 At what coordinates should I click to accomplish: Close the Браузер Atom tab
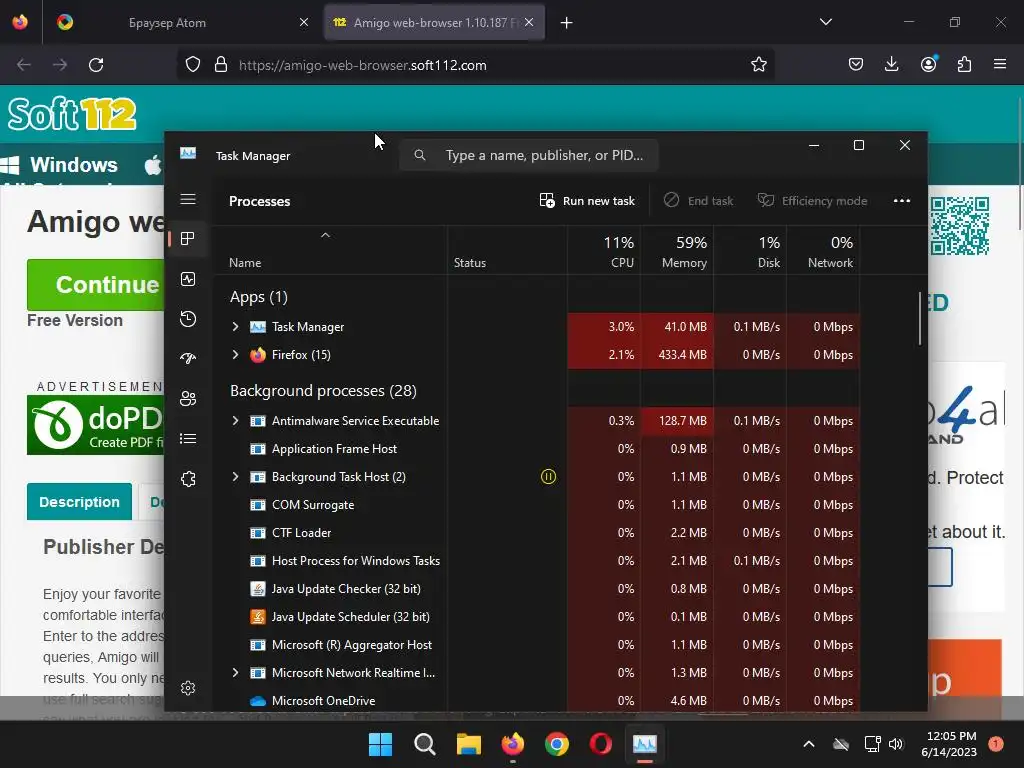pyautogui.click(x=304, y=23)
